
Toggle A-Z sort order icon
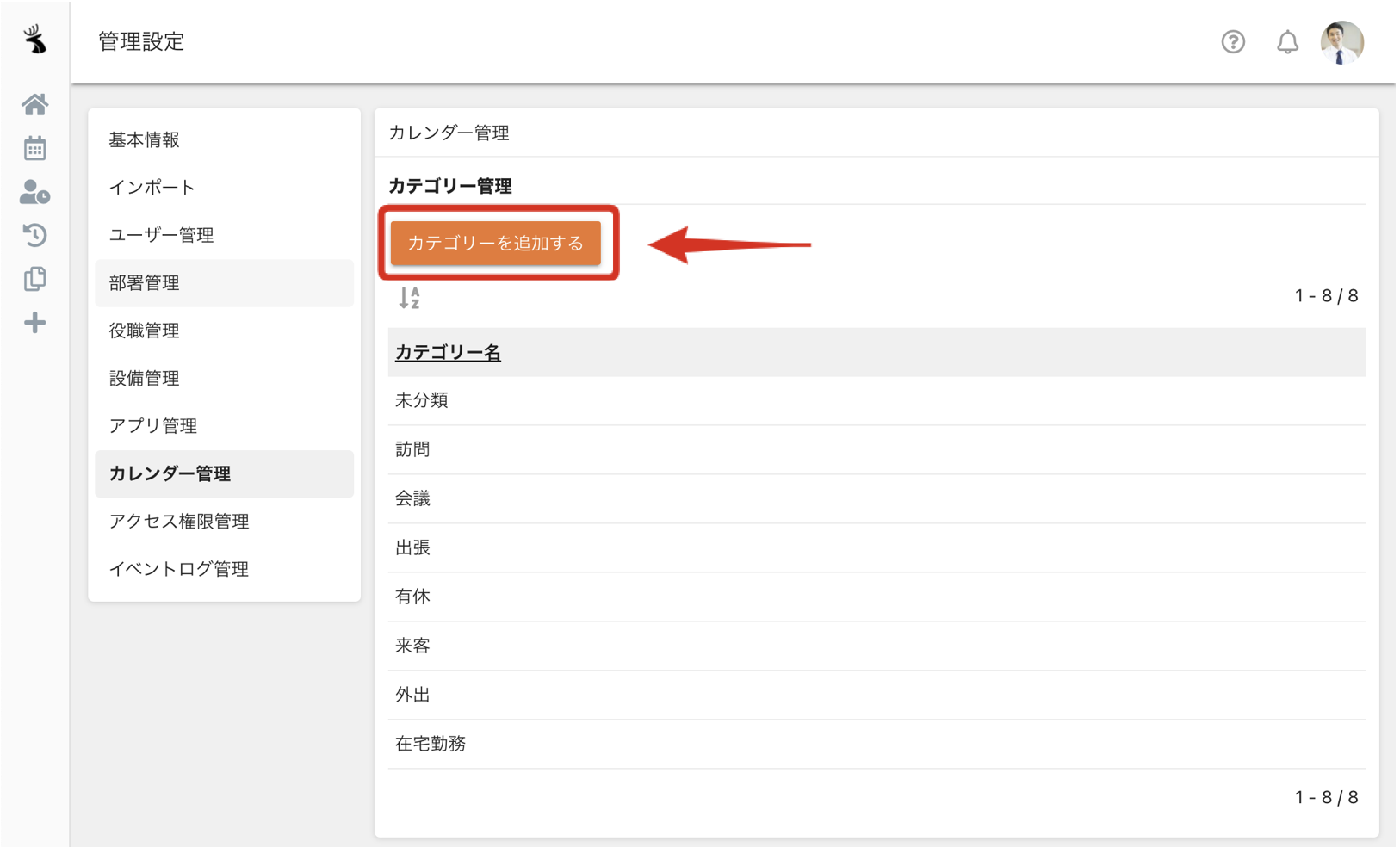[x=410, y=298]
